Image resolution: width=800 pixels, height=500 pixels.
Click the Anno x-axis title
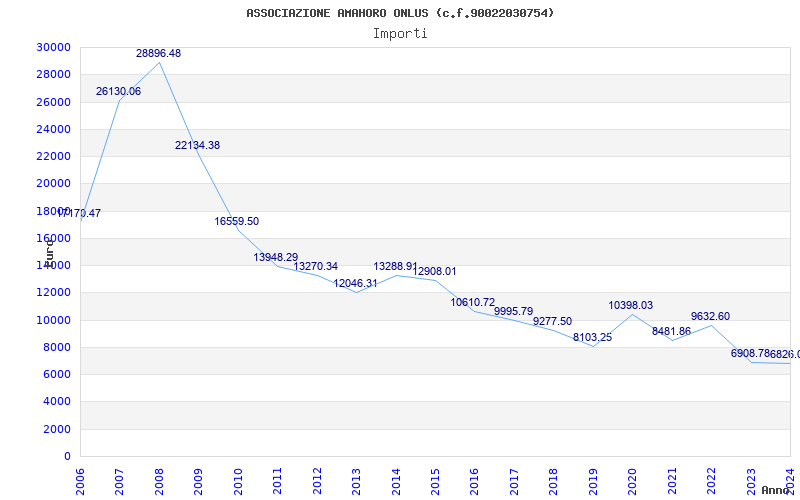[775, 490]
